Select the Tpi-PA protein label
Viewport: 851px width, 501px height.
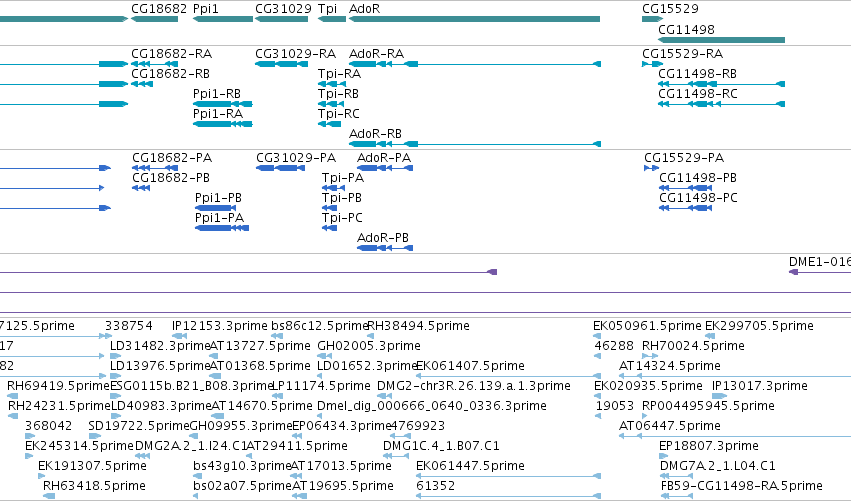point(342,177)
